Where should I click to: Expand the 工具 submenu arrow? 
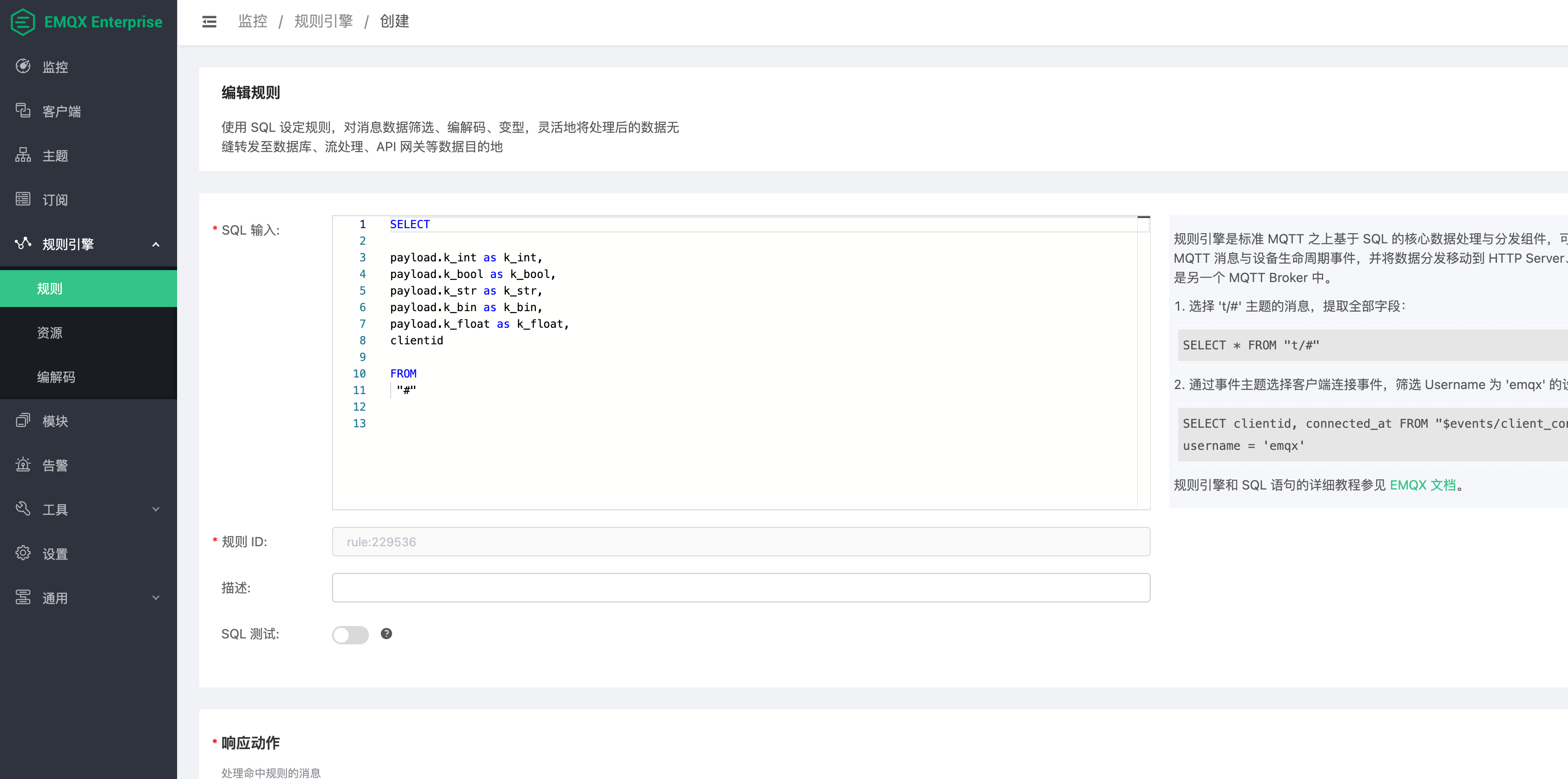pyautogui.click(x=156, y=509)
